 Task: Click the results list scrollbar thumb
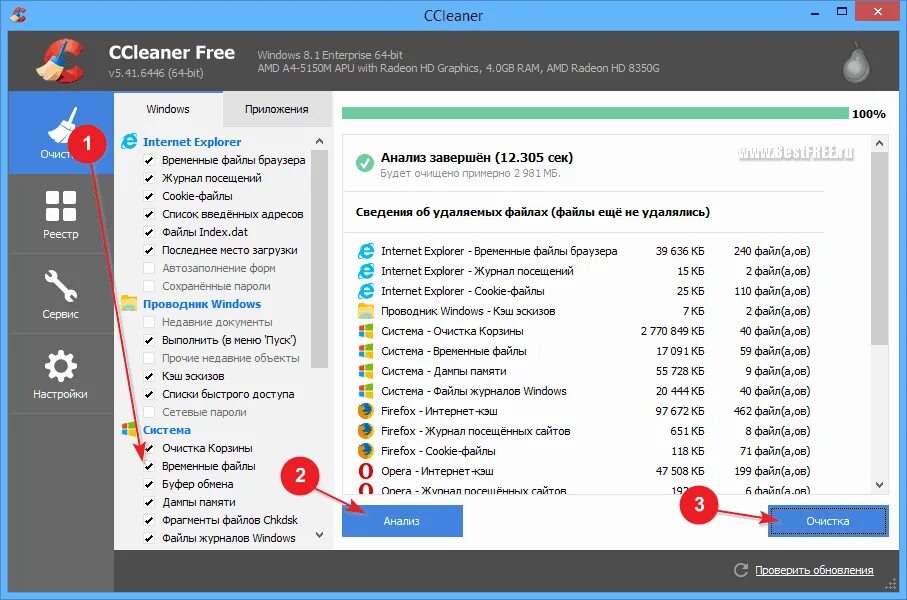click(879, 249)
